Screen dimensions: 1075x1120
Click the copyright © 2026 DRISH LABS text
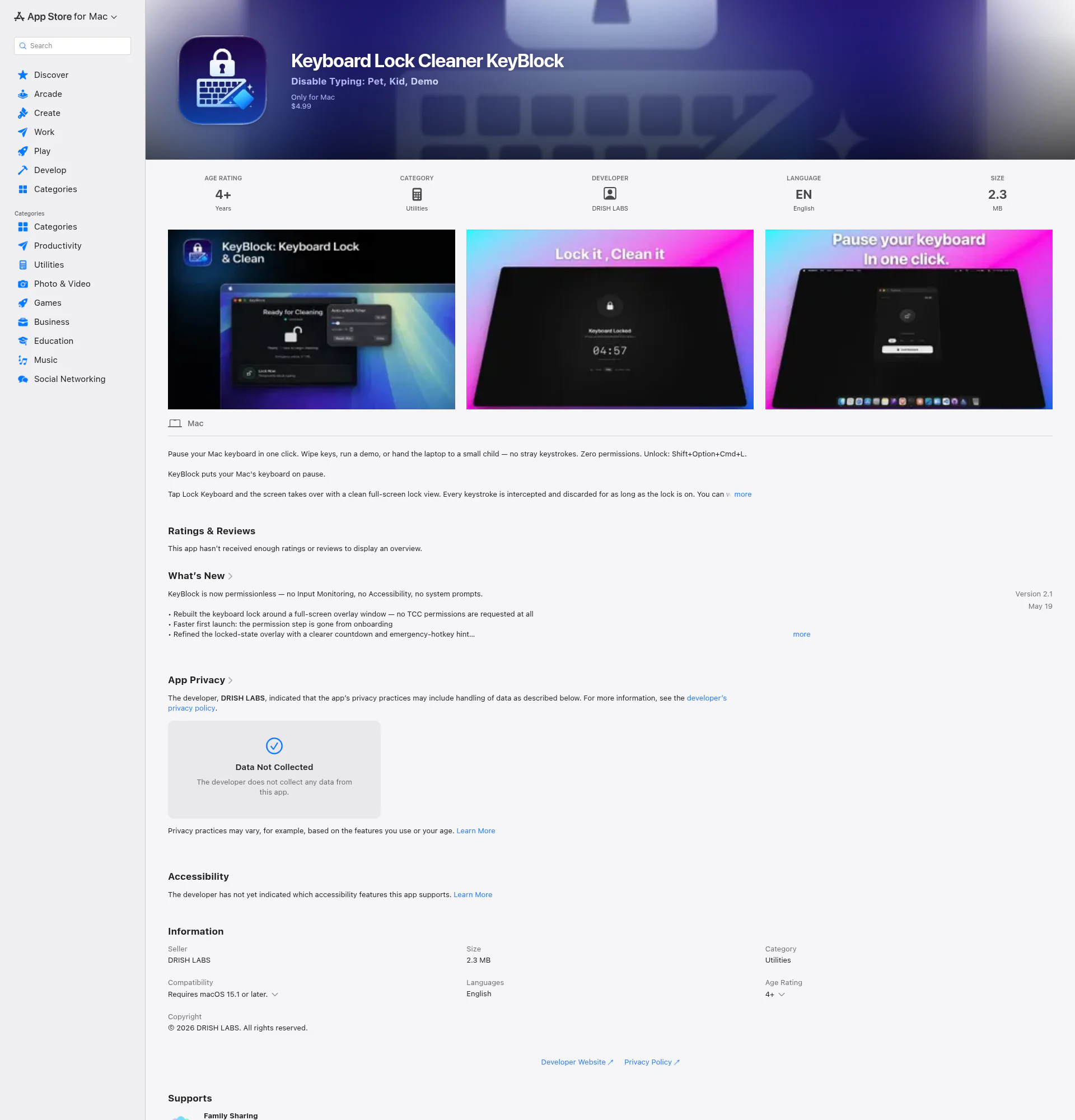click(237, 1028)
